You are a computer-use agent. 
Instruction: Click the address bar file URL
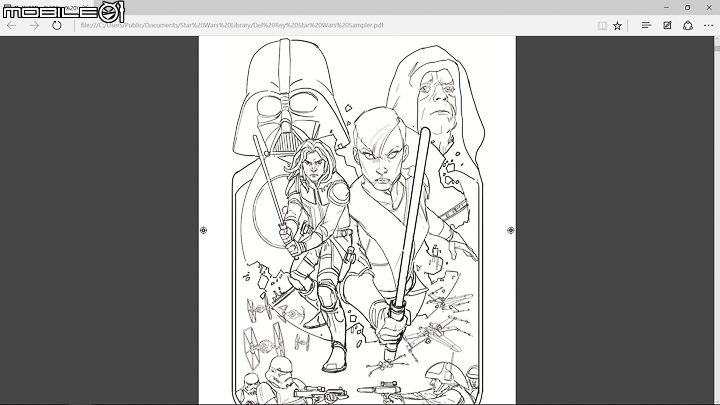point(232,25)
